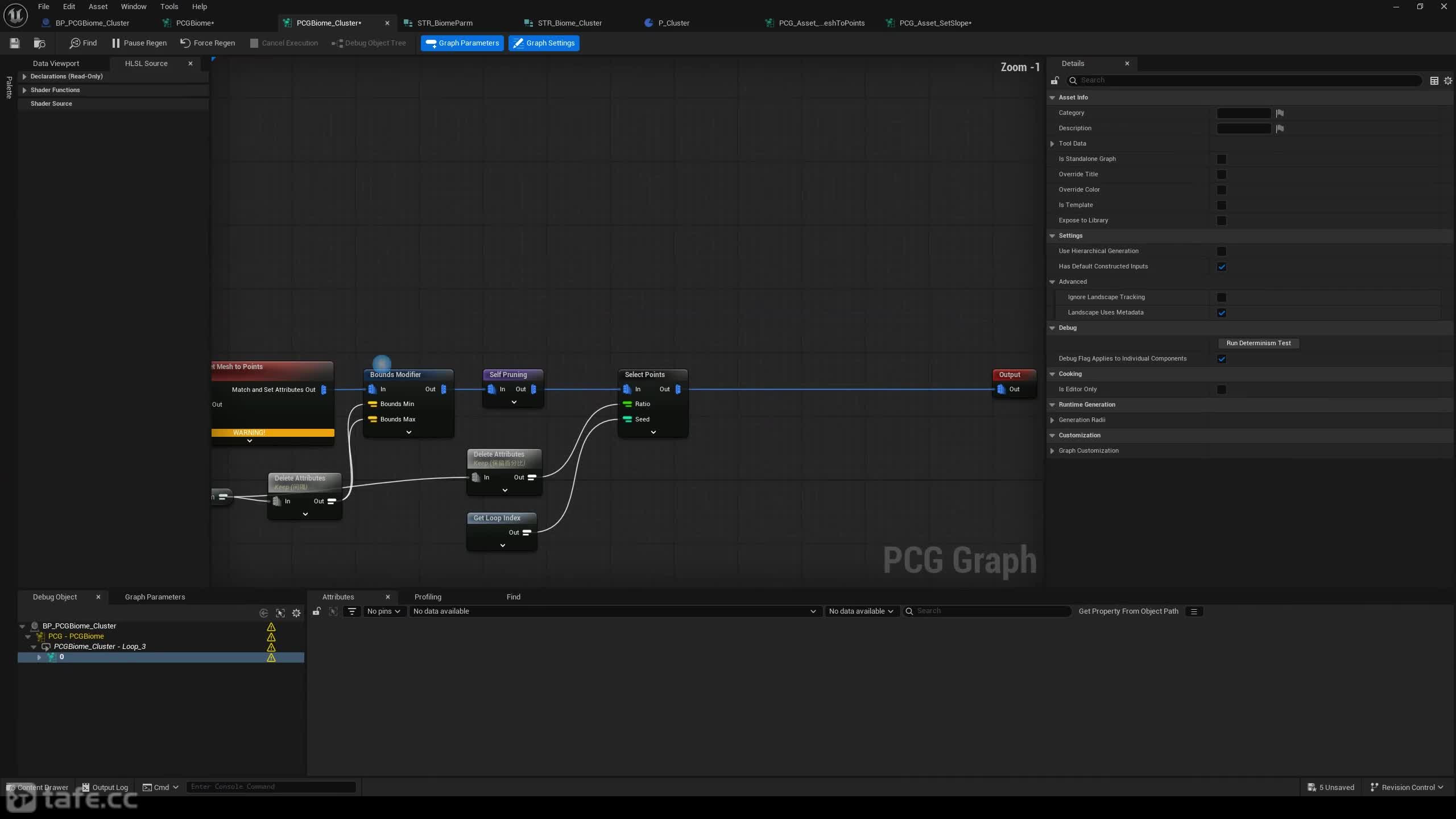This screenshot has width=1456, height=819.
Task: Open Details panel settings gear
Action: click(x=1448, y=81)
